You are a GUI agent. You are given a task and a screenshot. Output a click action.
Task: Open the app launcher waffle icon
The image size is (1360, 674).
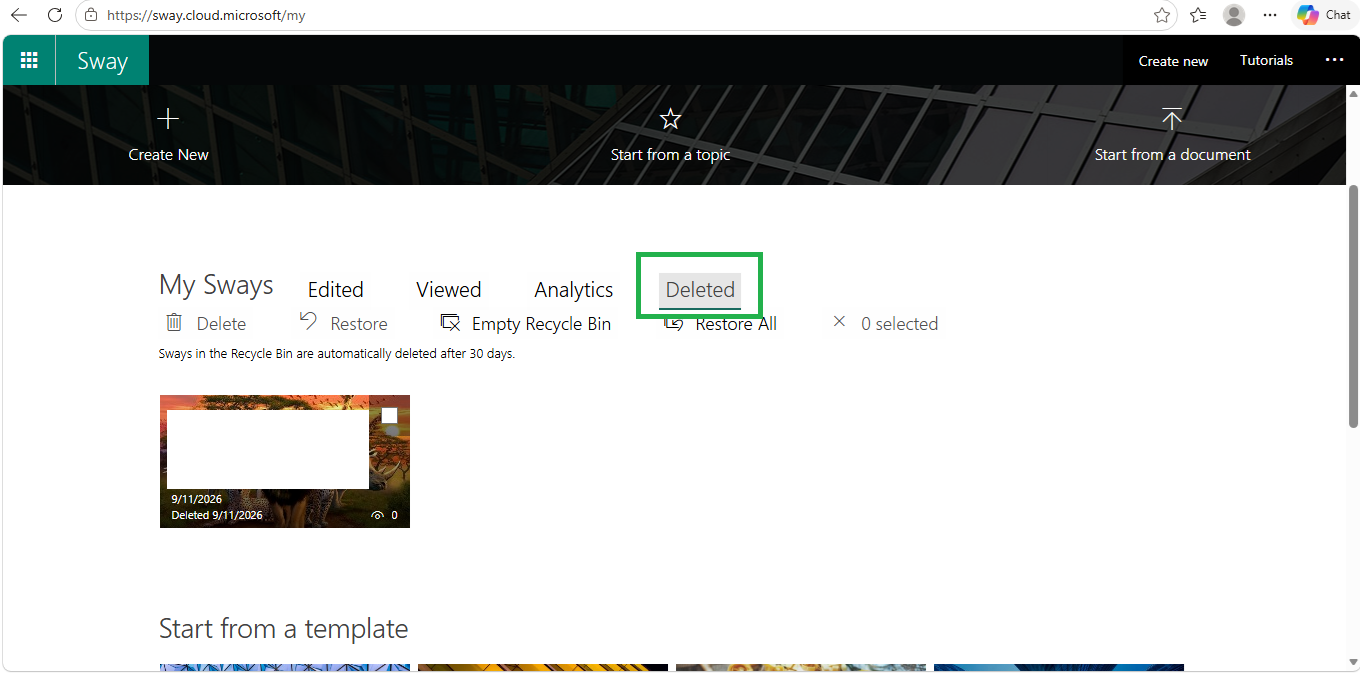tap(29, 60)
